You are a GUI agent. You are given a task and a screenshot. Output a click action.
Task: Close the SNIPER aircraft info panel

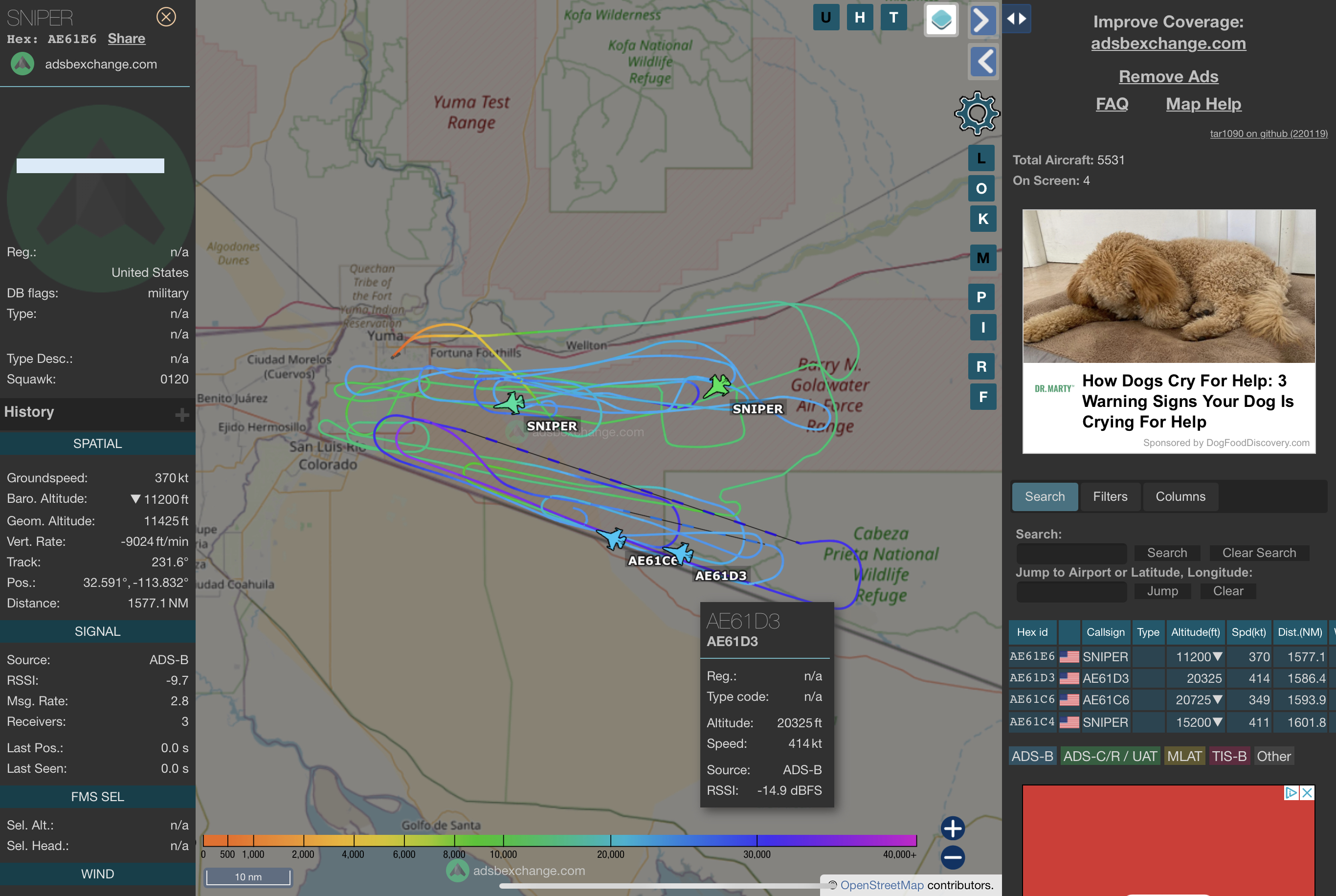click(x=166, y=17)
